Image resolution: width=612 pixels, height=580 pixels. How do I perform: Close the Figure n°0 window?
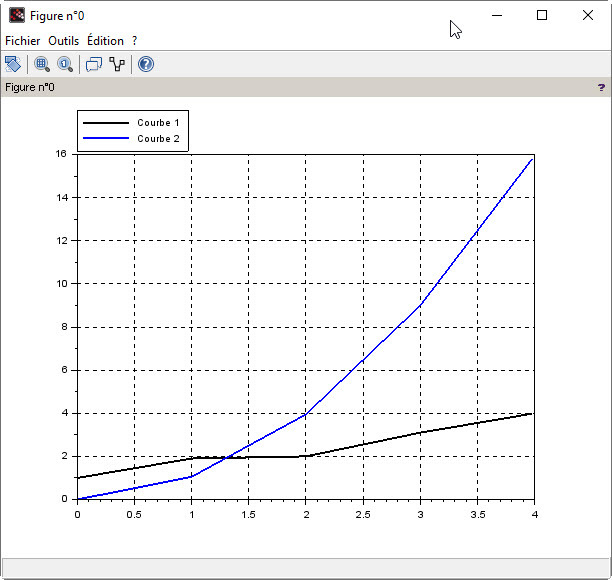click(x=588, y=16)
